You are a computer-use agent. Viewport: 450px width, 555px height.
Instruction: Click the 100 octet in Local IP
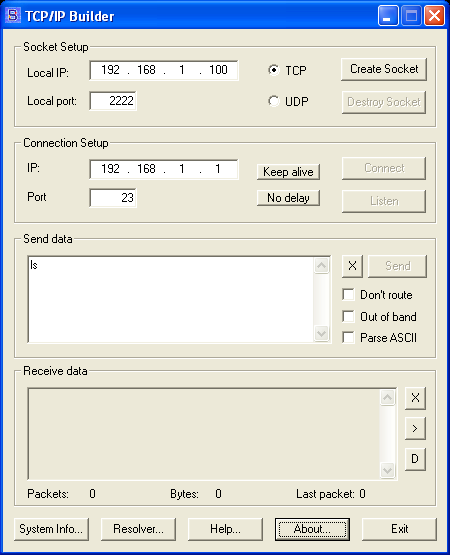pos(218,70)
